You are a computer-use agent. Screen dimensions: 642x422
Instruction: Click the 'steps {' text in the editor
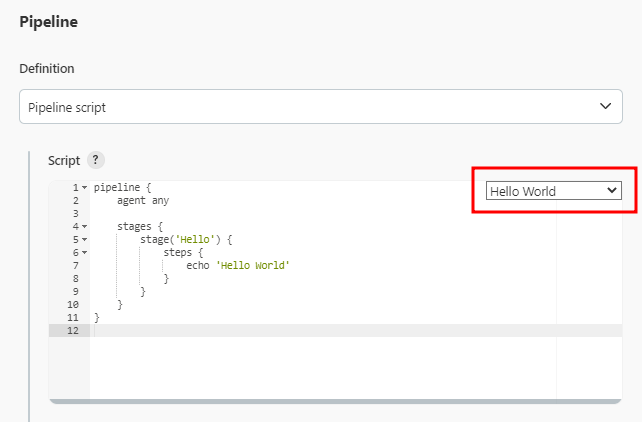point(183,253)
